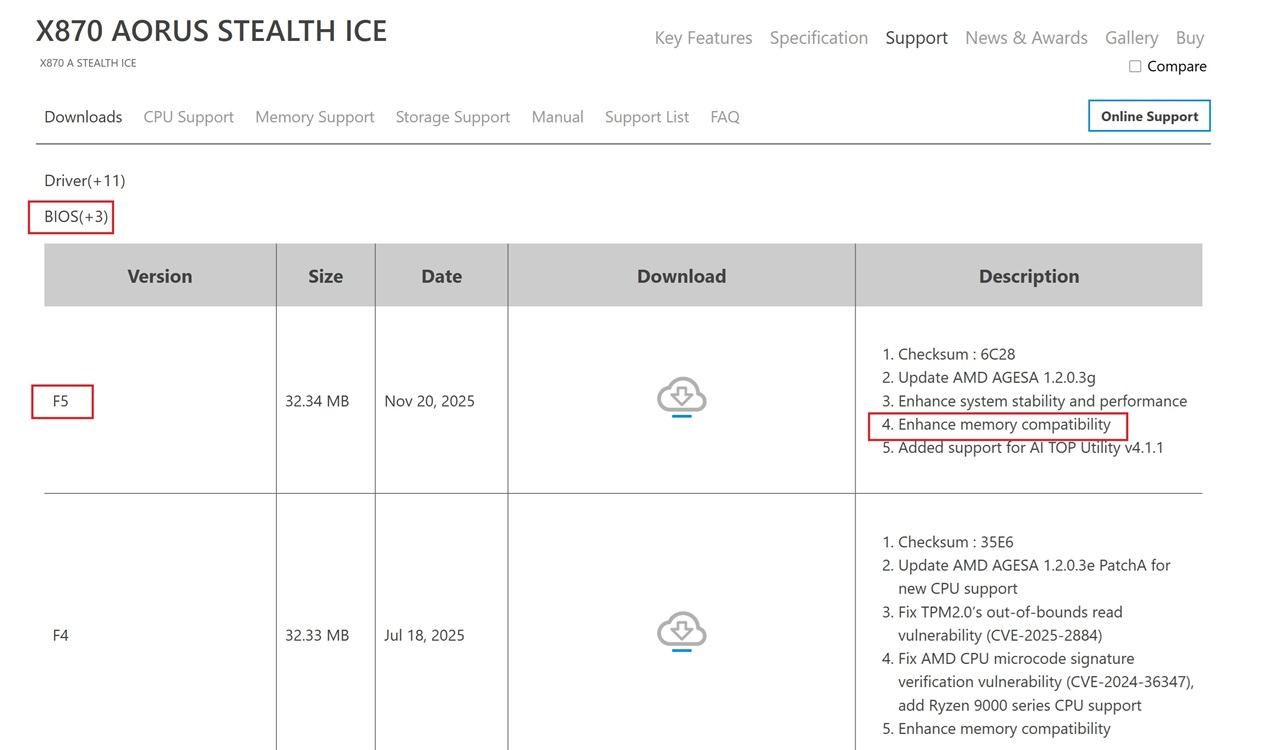This screenshot has height=750, width=1280.
Task: Click the X870 A STEALTH ICE subtitle
Action: point(88,63)
